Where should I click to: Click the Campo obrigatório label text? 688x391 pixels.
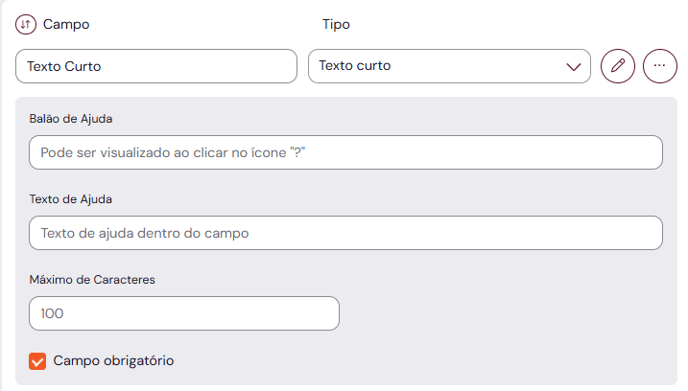tap(114, 361)
